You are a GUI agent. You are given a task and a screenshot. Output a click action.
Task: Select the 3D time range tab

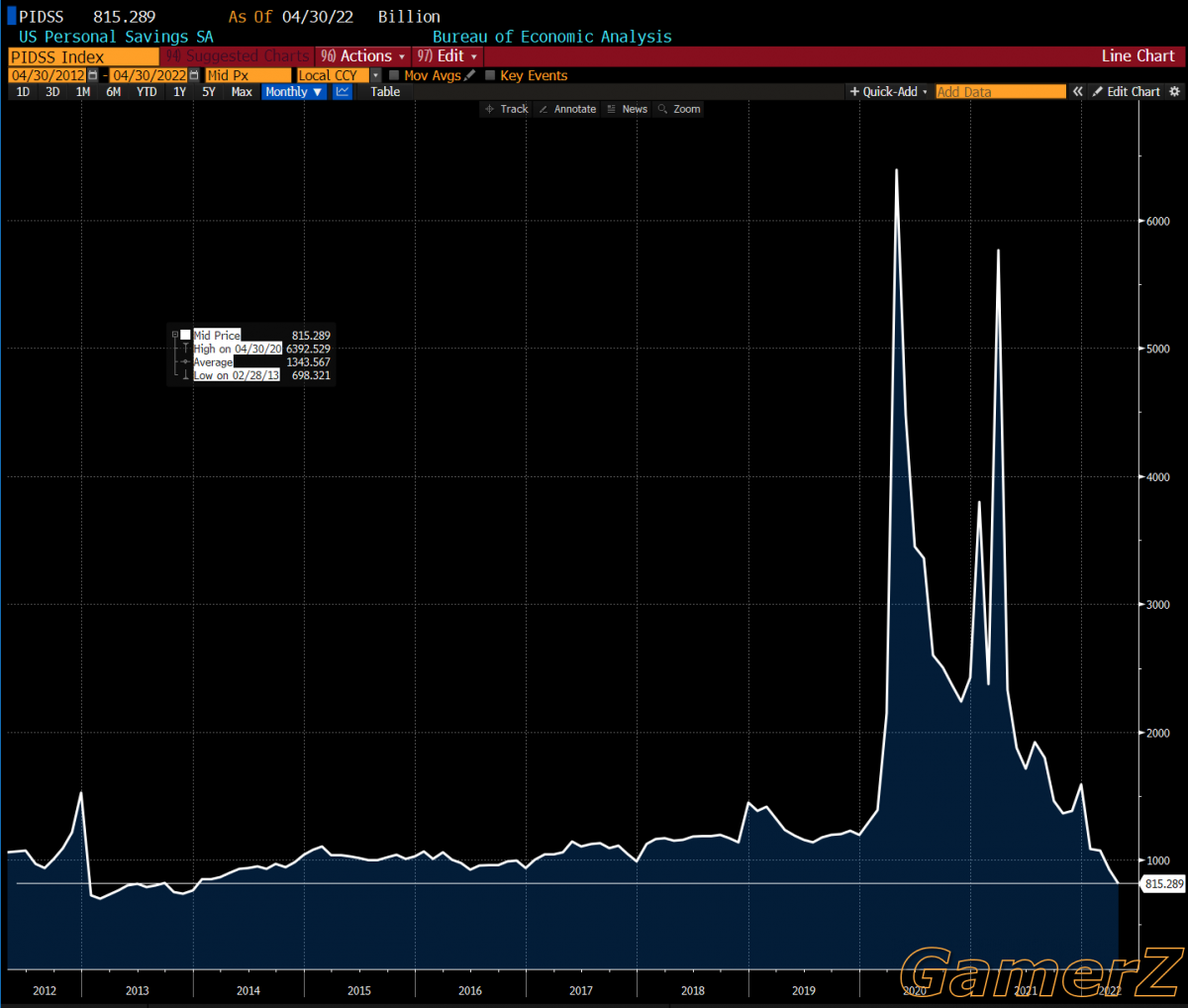[x=52, y=92]
